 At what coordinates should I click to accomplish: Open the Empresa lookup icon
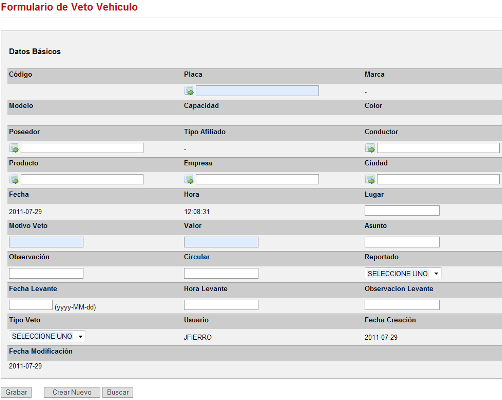click(x=189, y=180)
